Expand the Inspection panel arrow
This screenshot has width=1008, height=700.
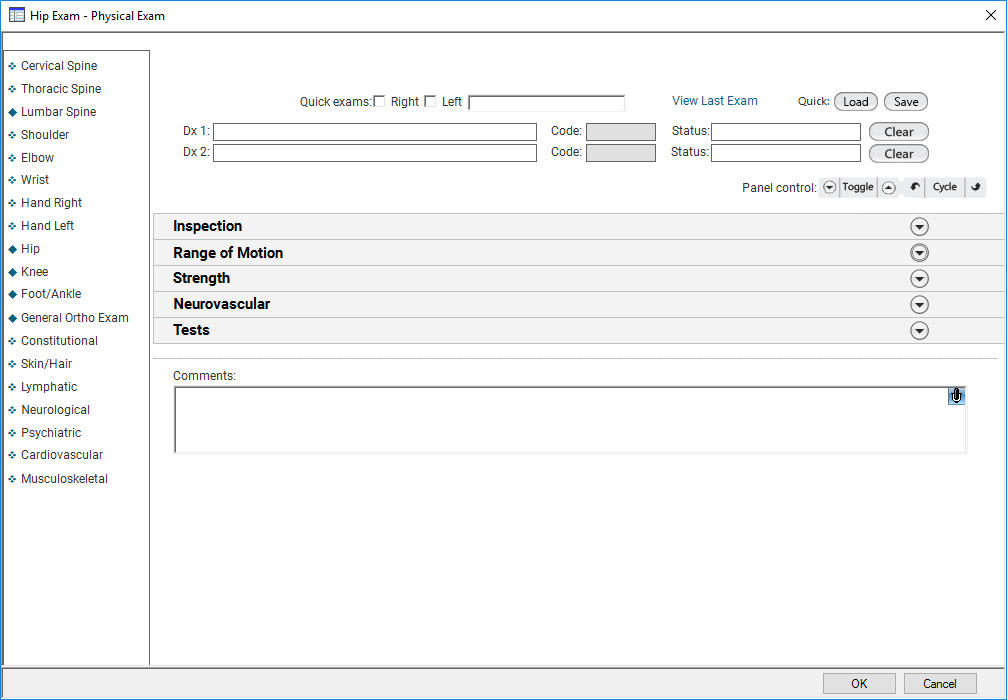919,226
